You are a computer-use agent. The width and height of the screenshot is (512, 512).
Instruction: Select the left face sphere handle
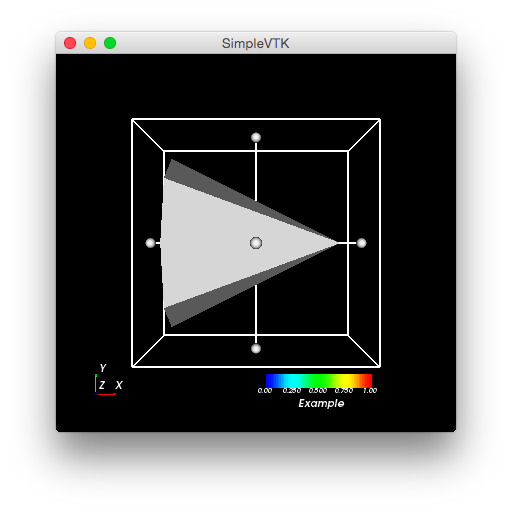(150, 243)
